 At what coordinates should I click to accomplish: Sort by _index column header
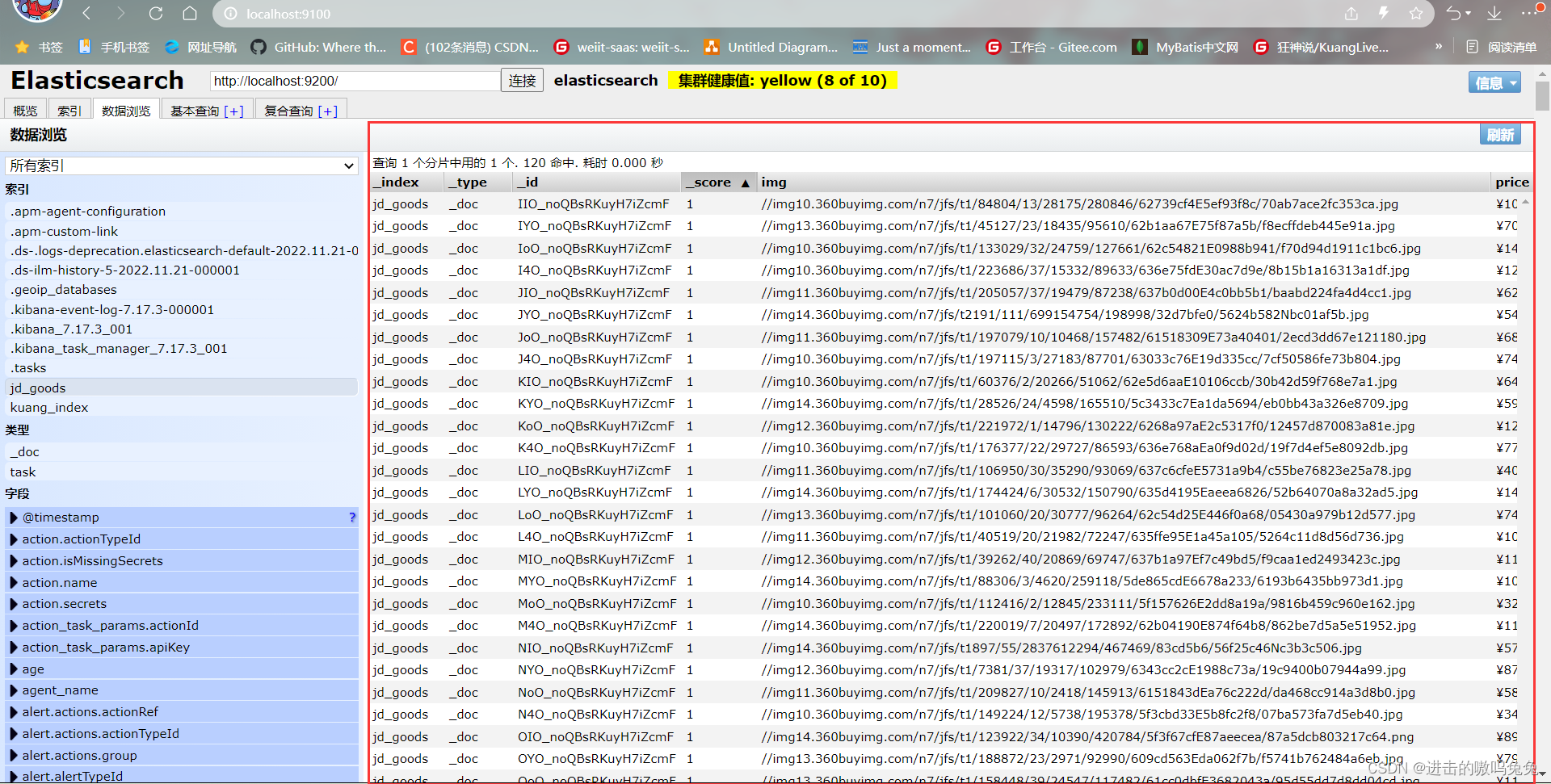pyautogui.click(x=408, y=182)
